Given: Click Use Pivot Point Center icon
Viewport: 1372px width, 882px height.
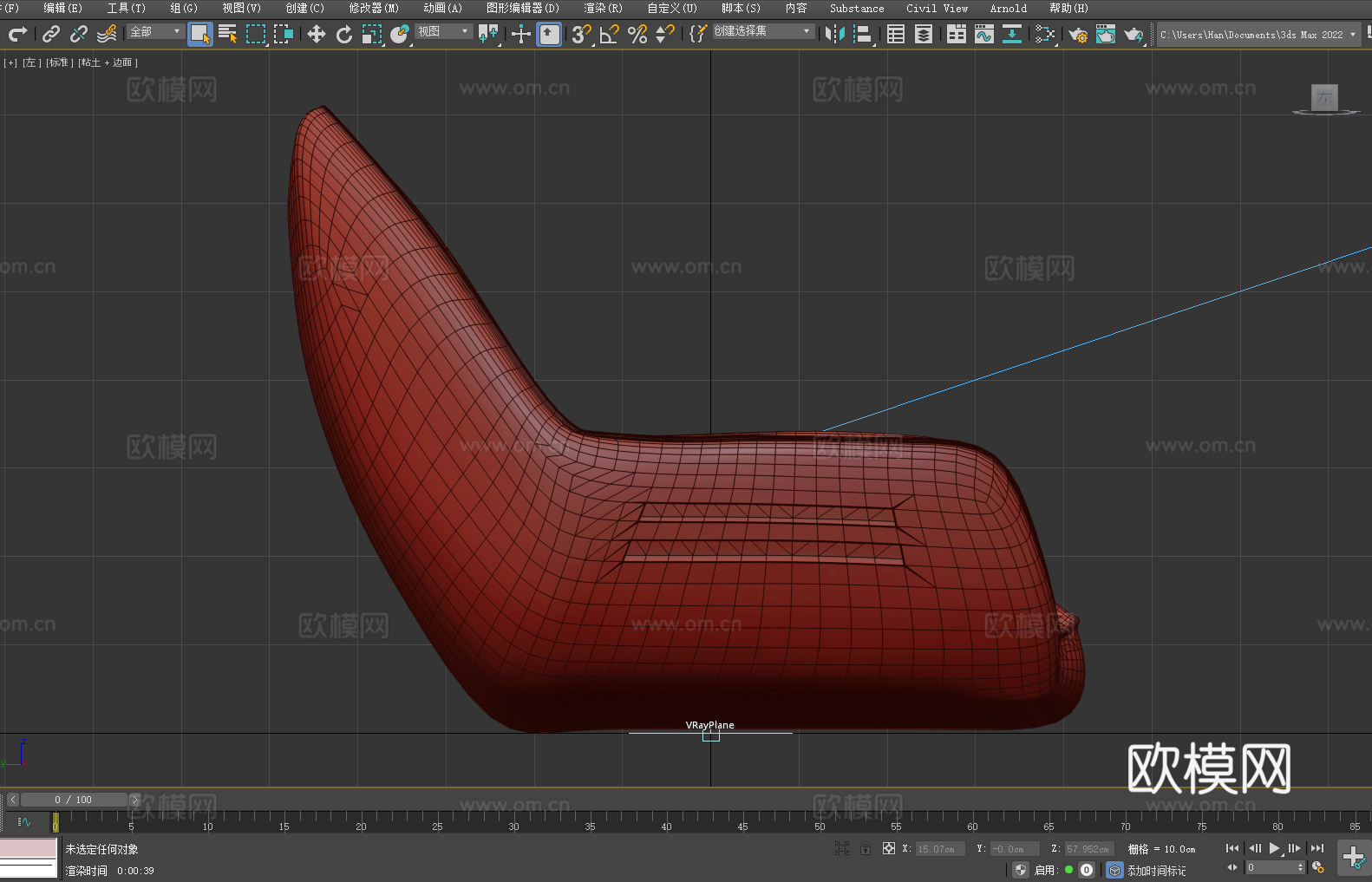Looking at the screenshot, I should point(488,34).
